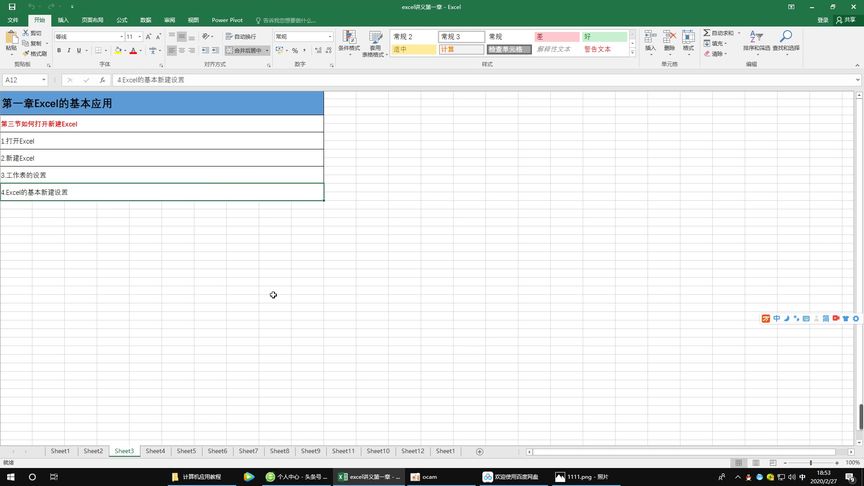This screenshot has width=864, height=486.
Task: Toggle middle vertical alignment
Action: click(182, 36)
